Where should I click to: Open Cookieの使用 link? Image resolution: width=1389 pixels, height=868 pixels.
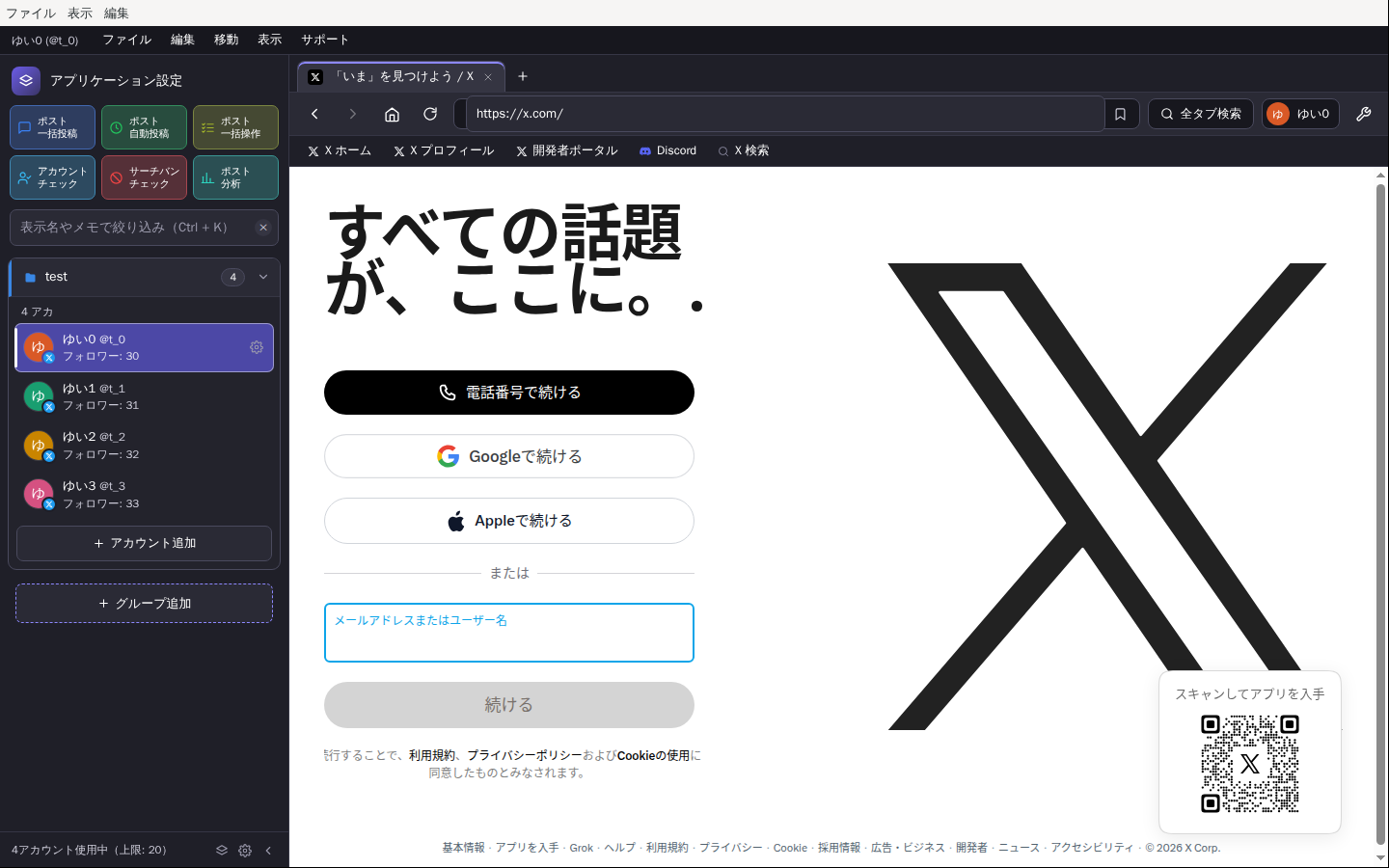click(653, 756)
